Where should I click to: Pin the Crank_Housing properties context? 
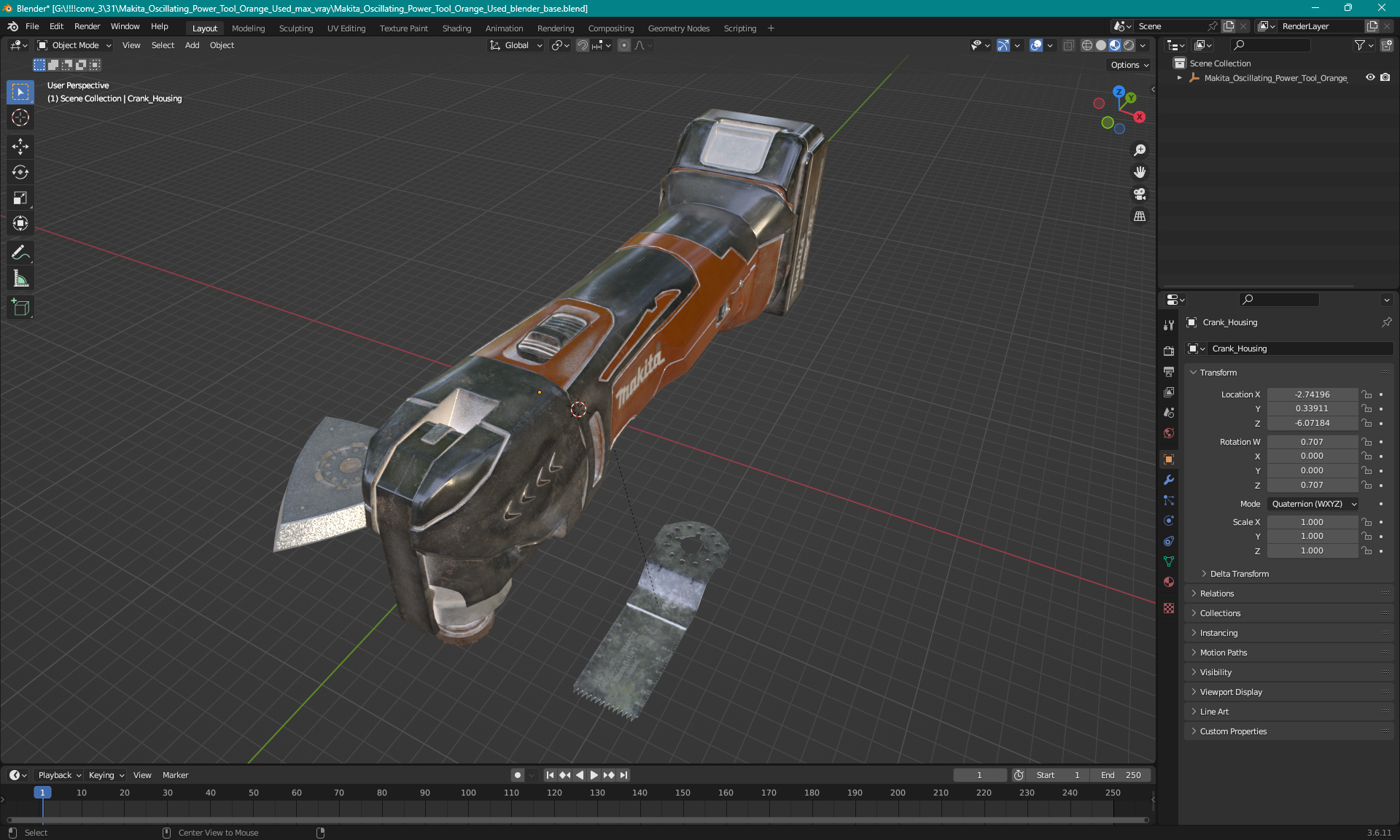pos(1386,322)
